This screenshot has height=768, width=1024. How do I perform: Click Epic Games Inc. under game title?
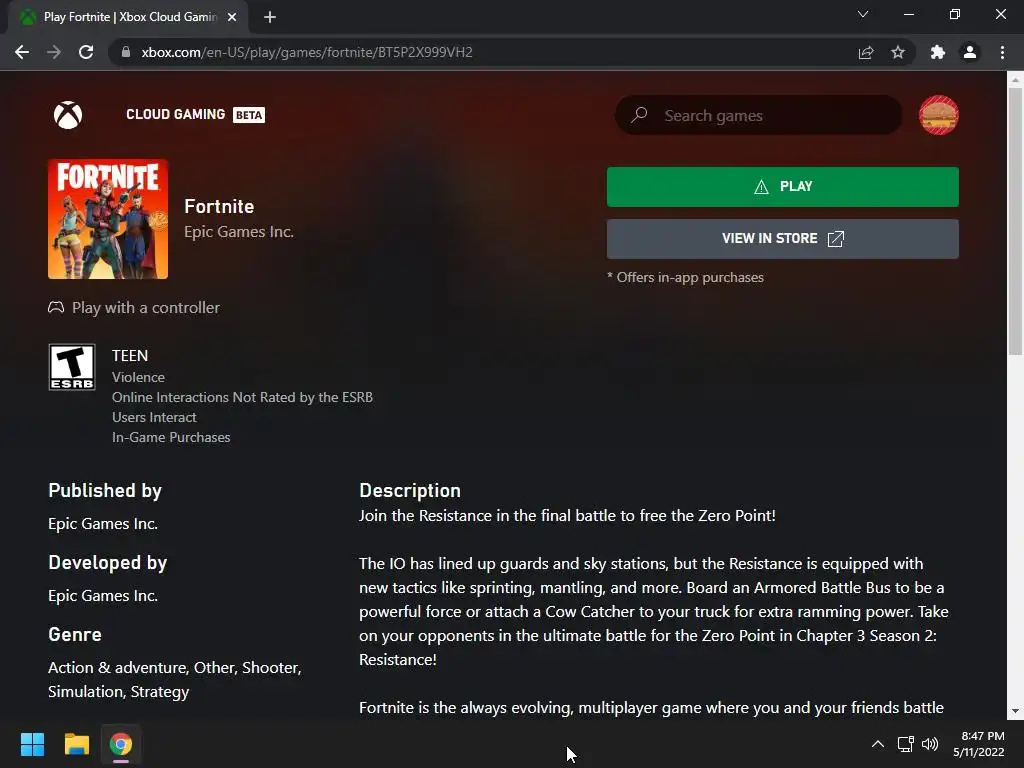click(238, 232)
